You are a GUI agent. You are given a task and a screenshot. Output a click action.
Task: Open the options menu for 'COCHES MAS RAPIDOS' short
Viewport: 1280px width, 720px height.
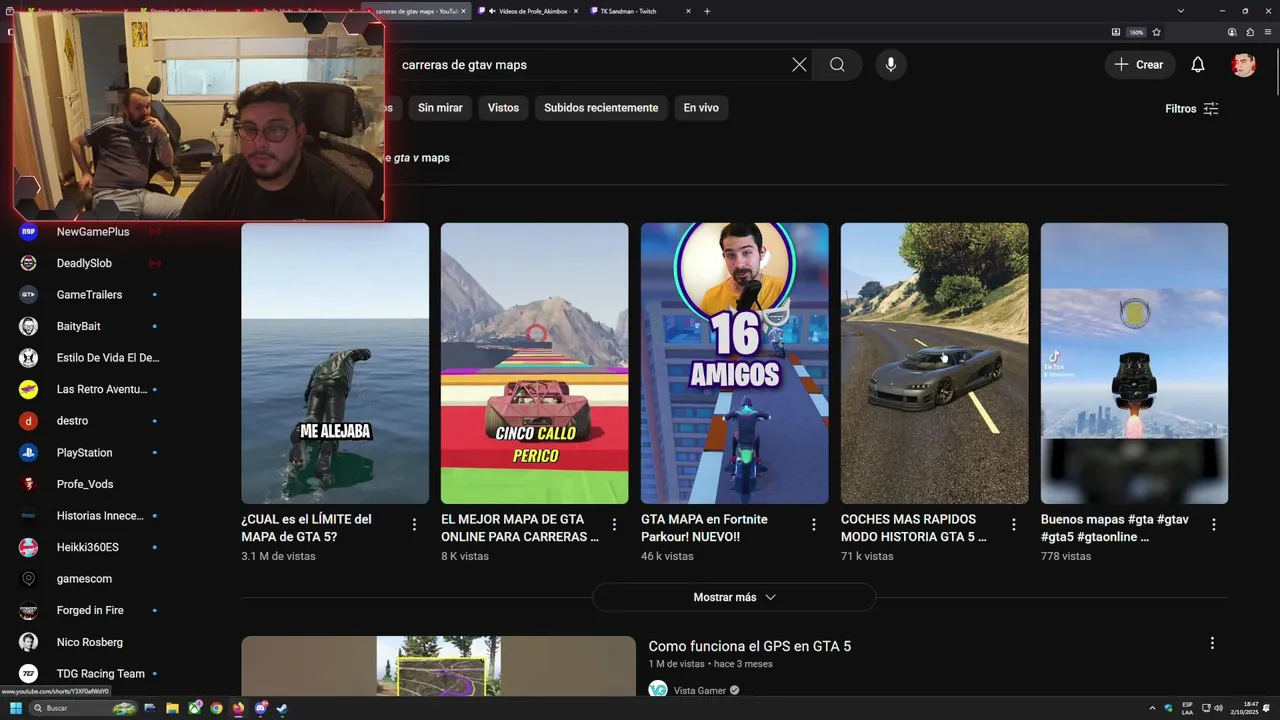point(1014,525)
